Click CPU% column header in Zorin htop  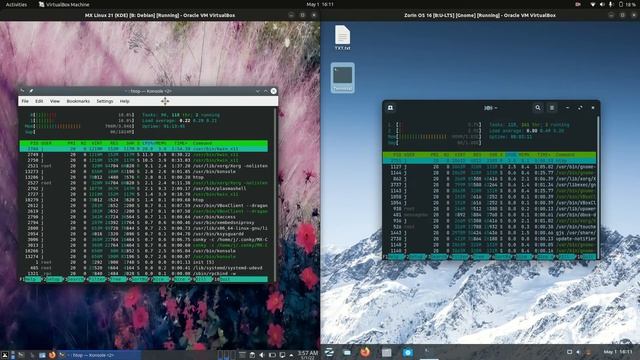[x=511, y=155]
